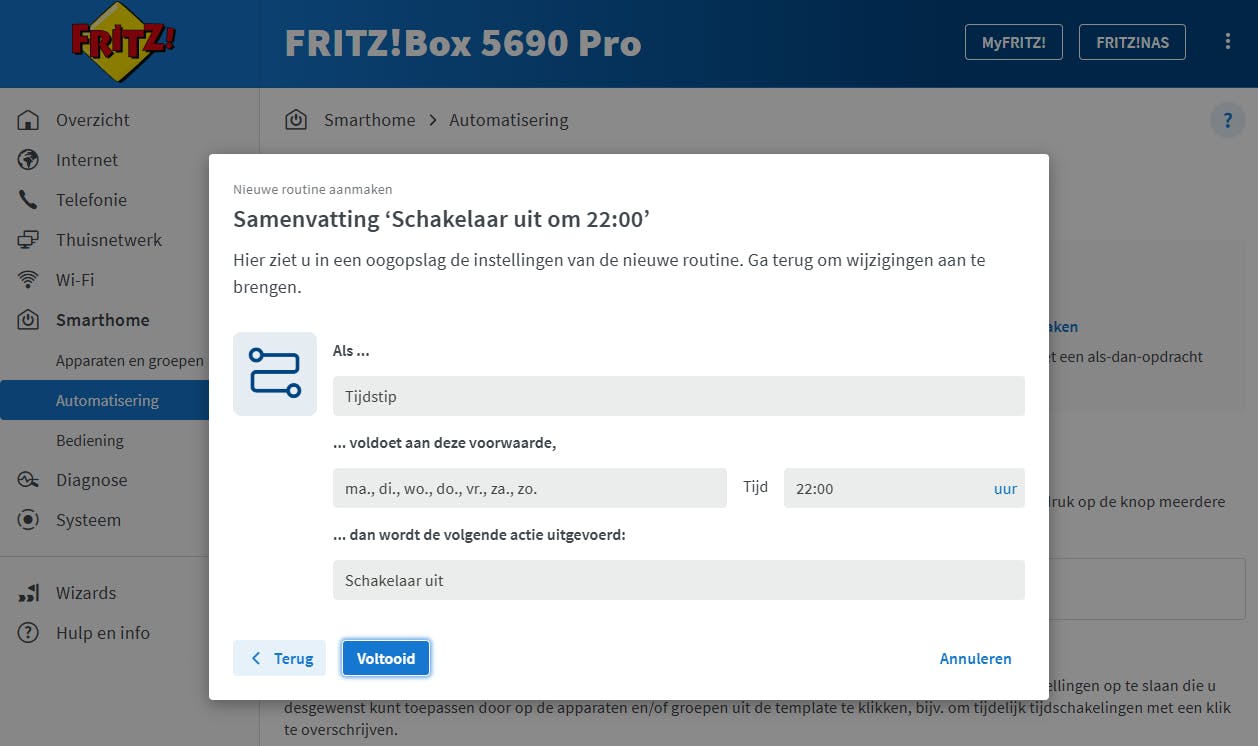1258x746 pixels.
Task: Click the weekdays field ma., di., wo.
Action: [x=530, y=488]
